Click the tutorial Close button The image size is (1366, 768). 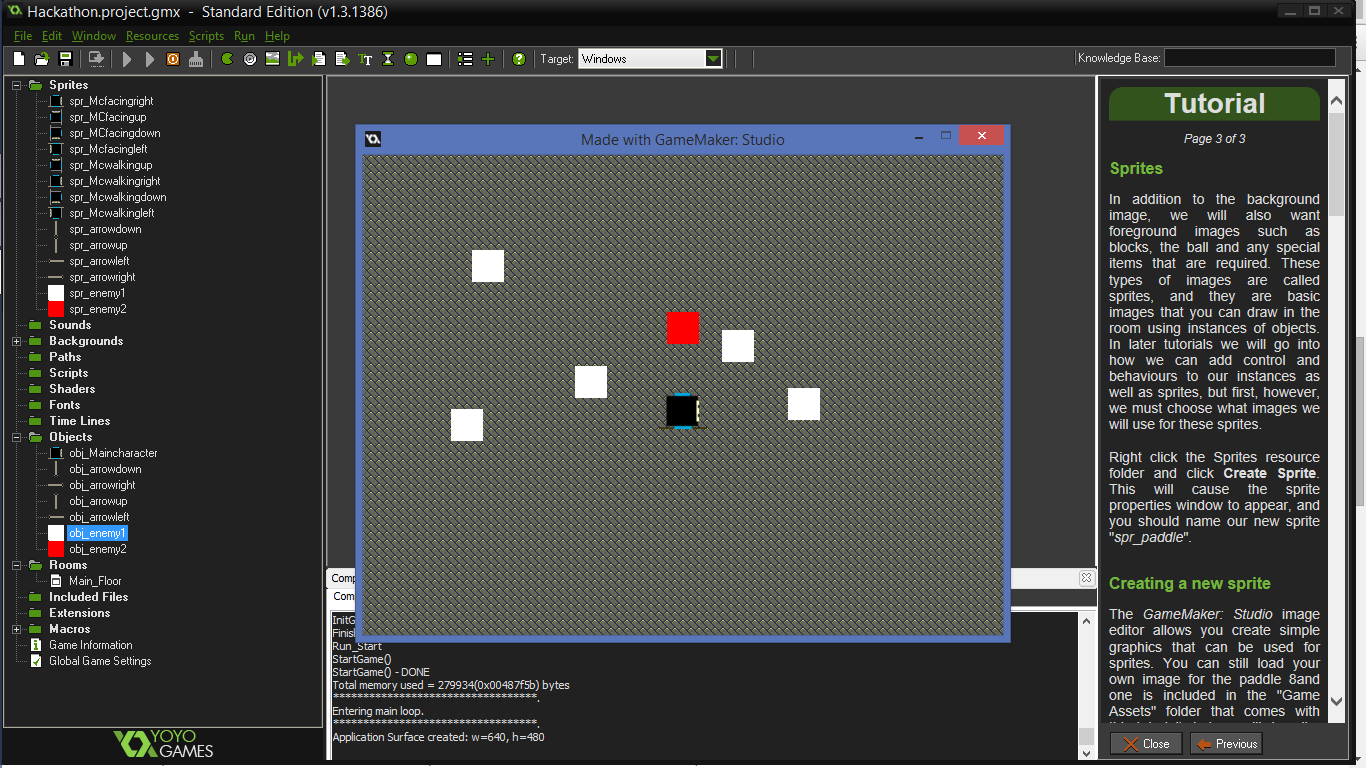(1146, 744)
